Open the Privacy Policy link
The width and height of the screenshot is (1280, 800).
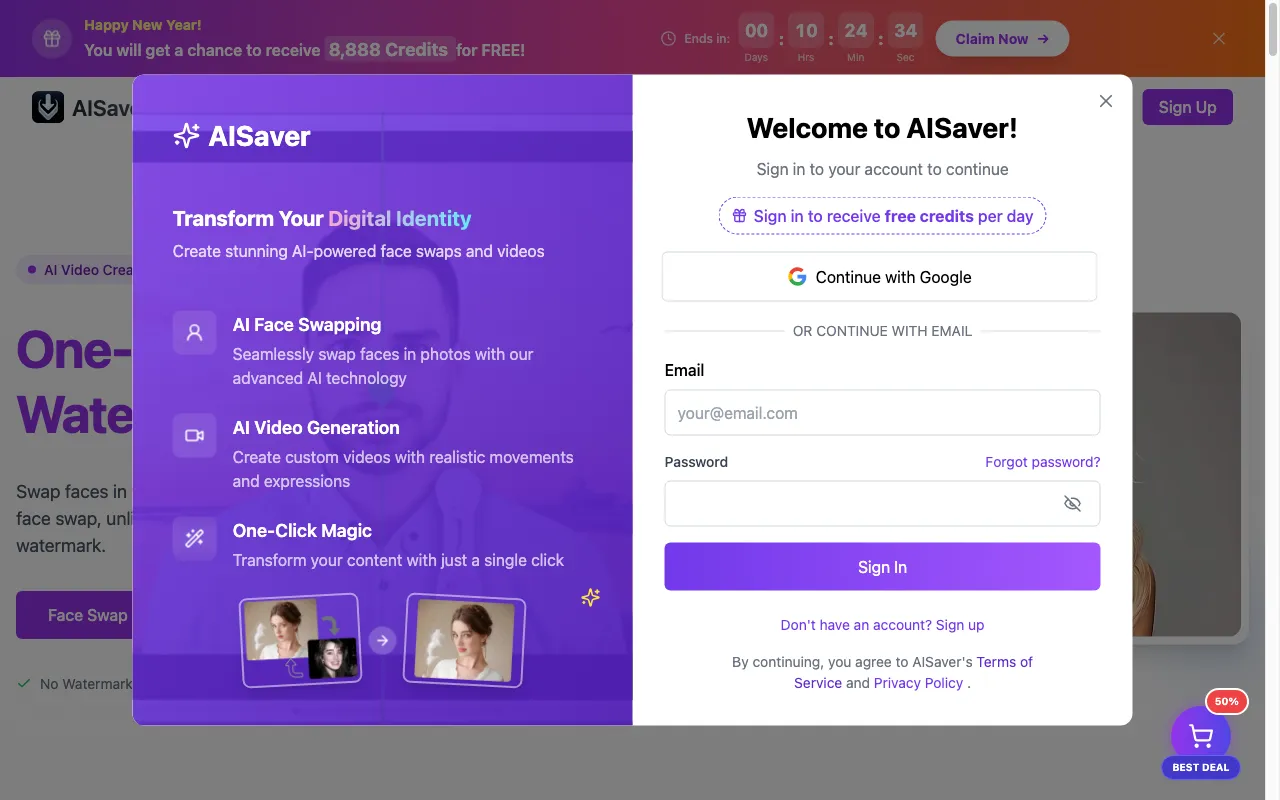click(x=918, y=683)
